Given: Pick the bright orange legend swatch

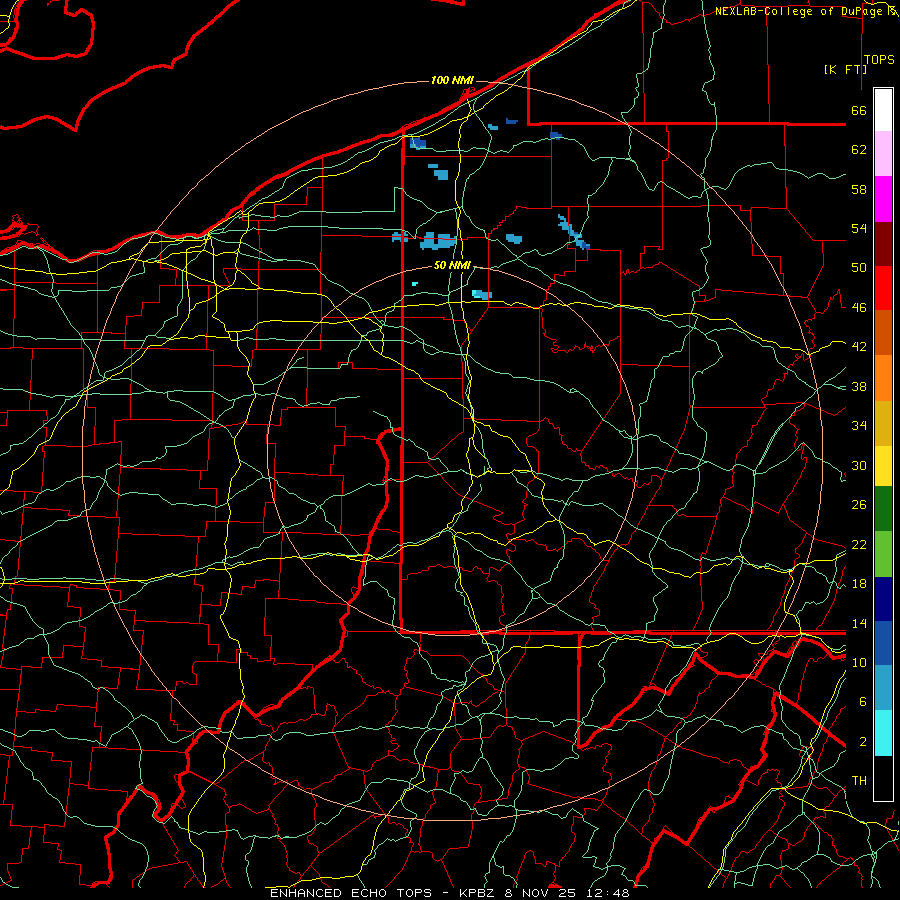Looking at the screenshot, I should point(883,378).
